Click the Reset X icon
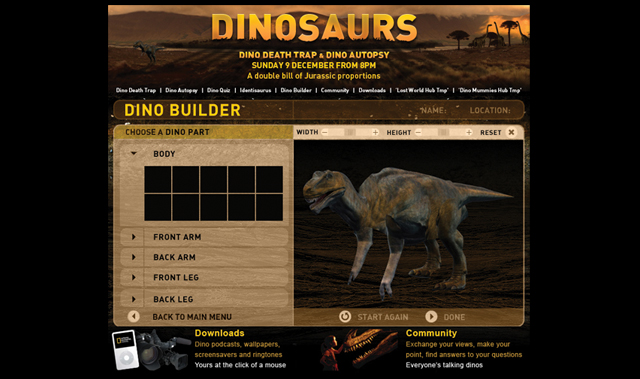 [x=511, y=132]
